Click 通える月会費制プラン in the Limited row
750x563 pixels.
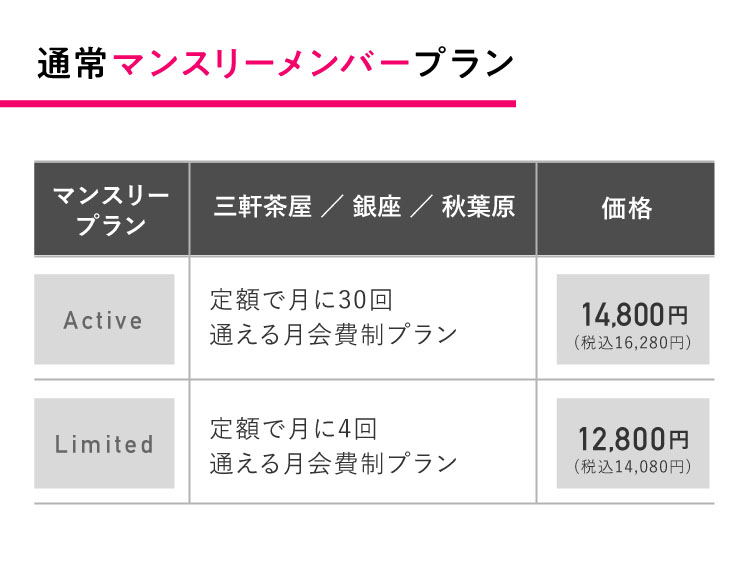click(x=333, y=463)
